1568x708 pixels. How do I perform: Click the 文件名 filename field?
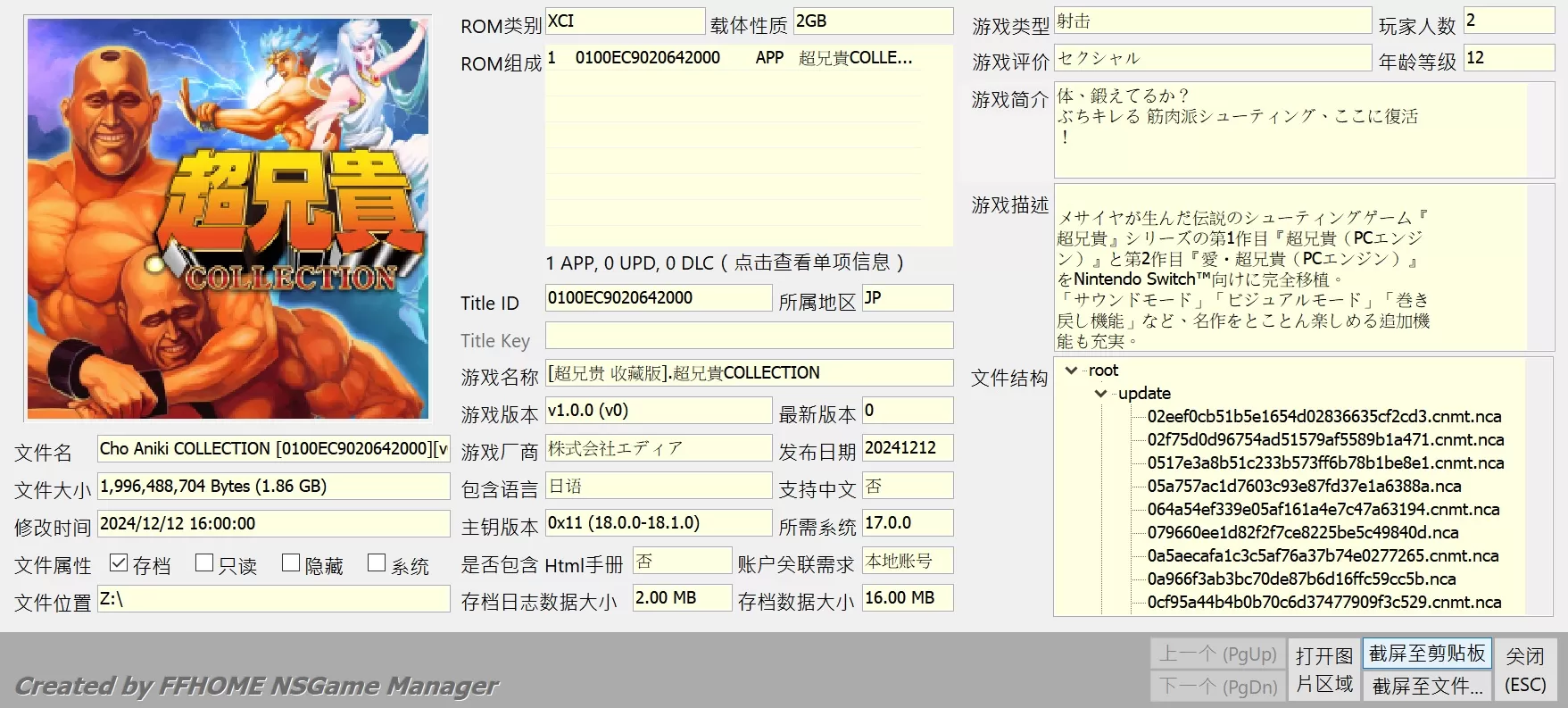pos(273,449)
